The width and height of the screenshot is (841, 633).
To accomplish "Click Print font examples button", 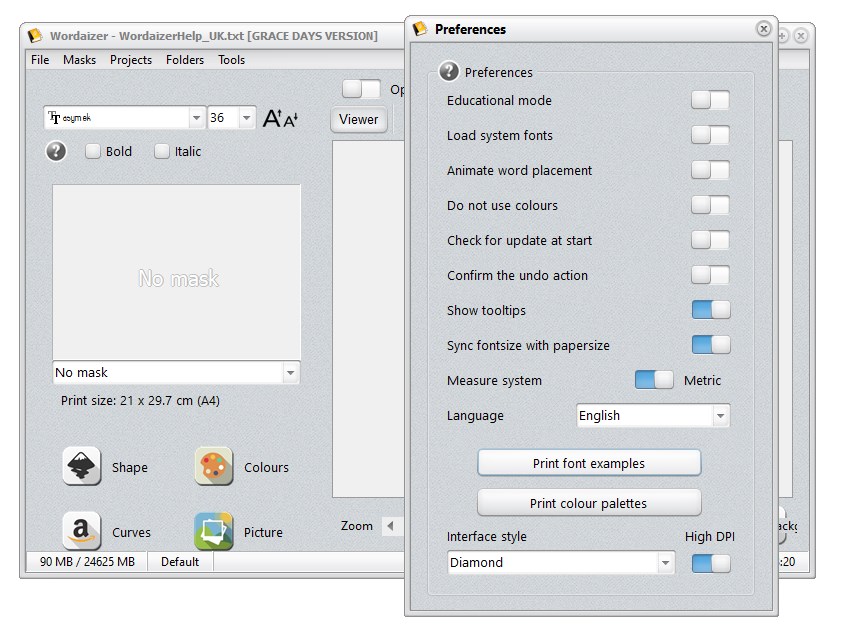I will pyautogui.click(x=589, y=463).
